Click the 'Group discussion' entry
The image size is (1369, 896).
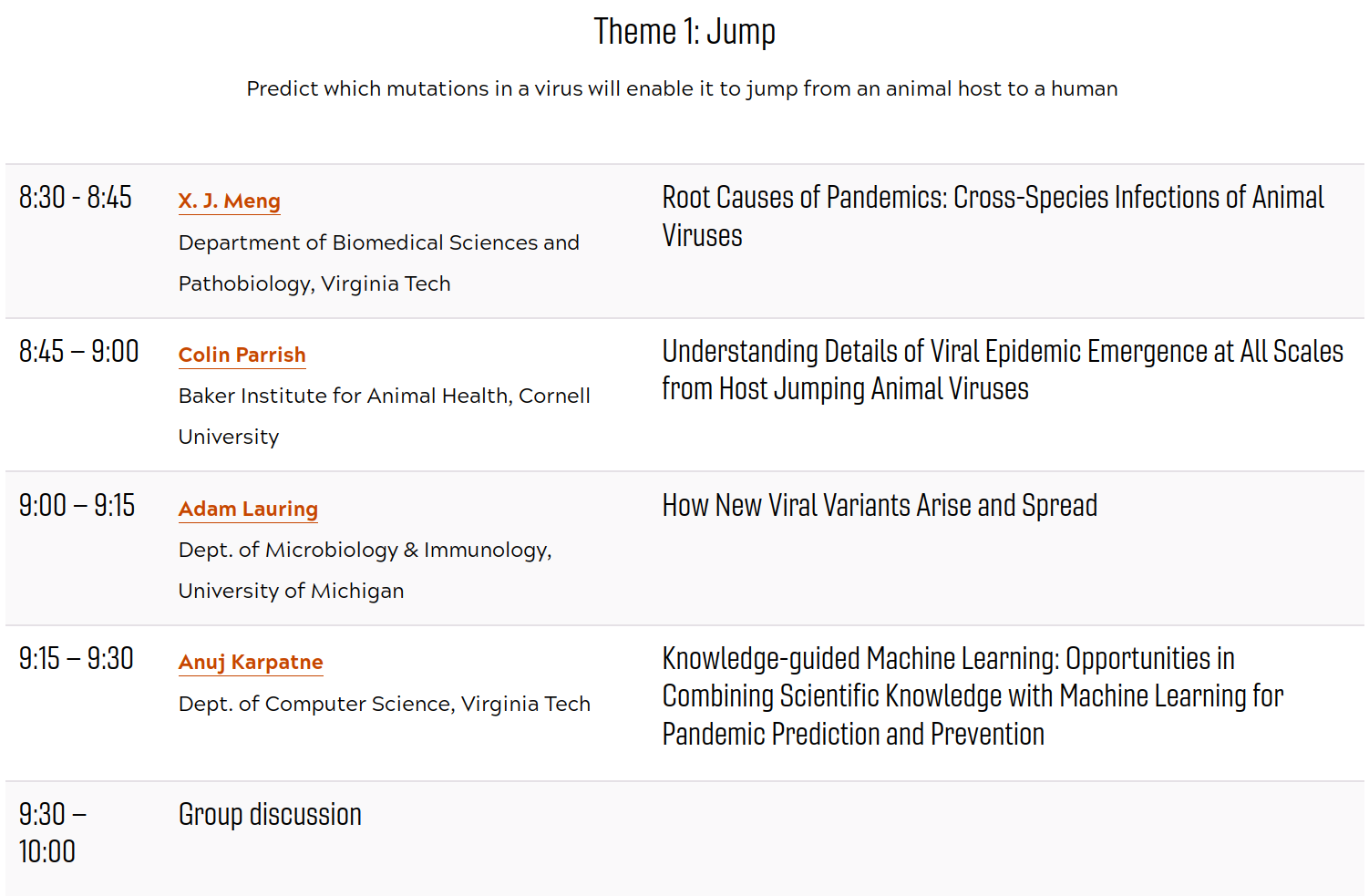(x=270, y=814)
